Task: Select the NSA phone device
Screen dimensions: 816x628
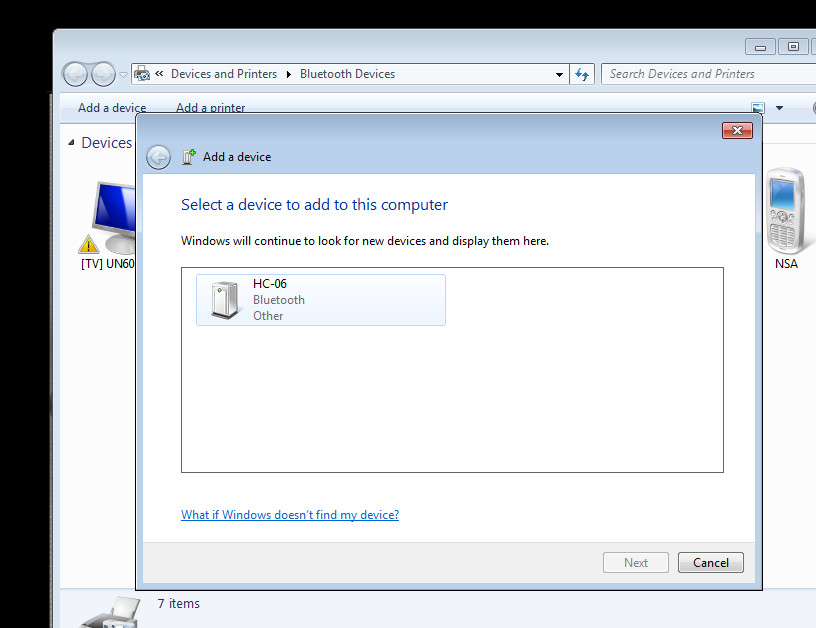Action: coord(786,219)
